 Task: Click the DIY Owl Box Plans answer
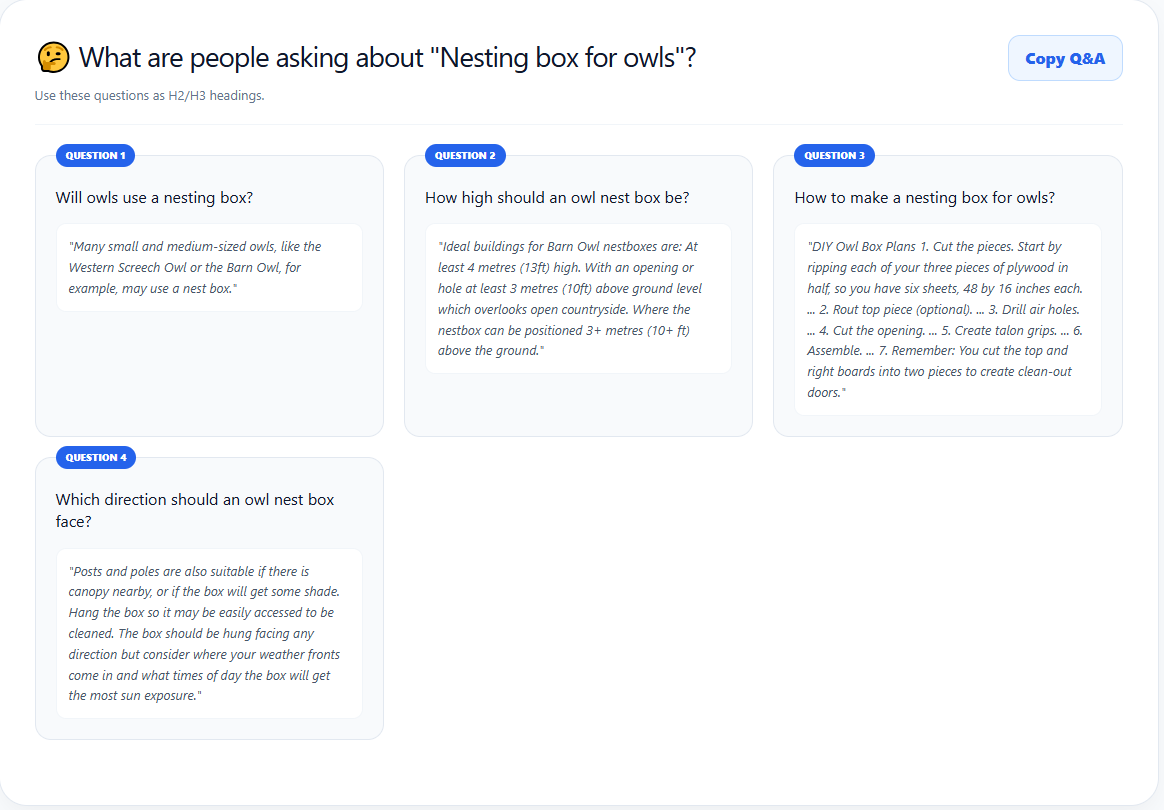pos(947,319)
